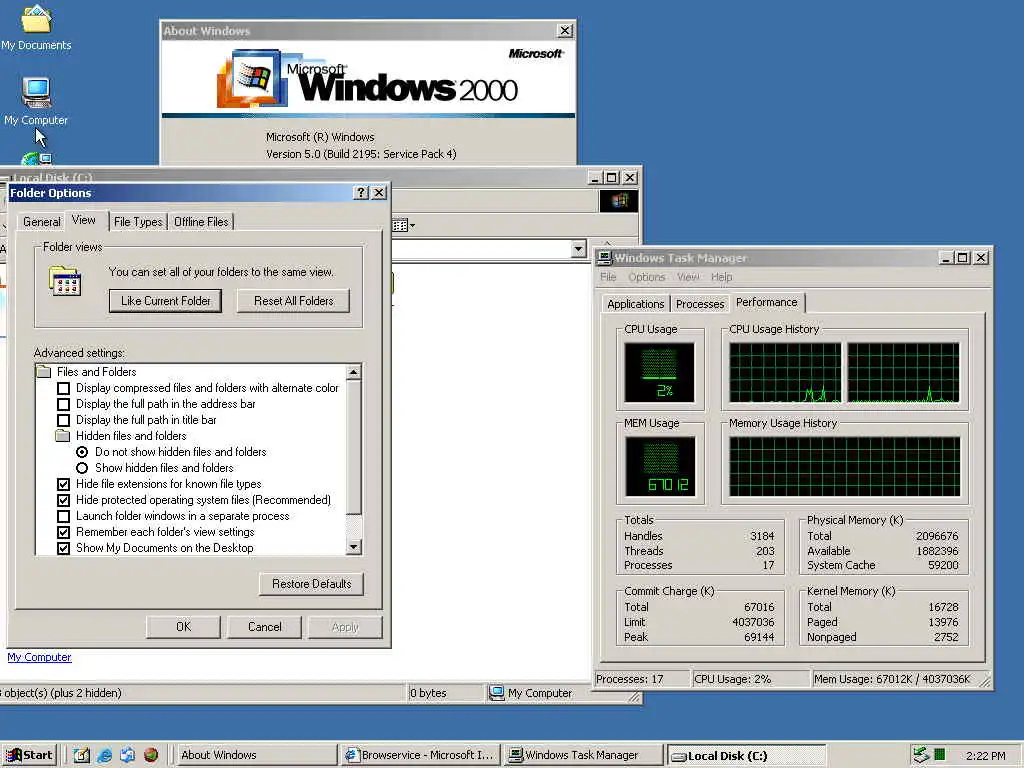This screenshot has height=768, width=1024.
Task: Uncheck Remember each folder's view settings
Action: click(63, 532)
